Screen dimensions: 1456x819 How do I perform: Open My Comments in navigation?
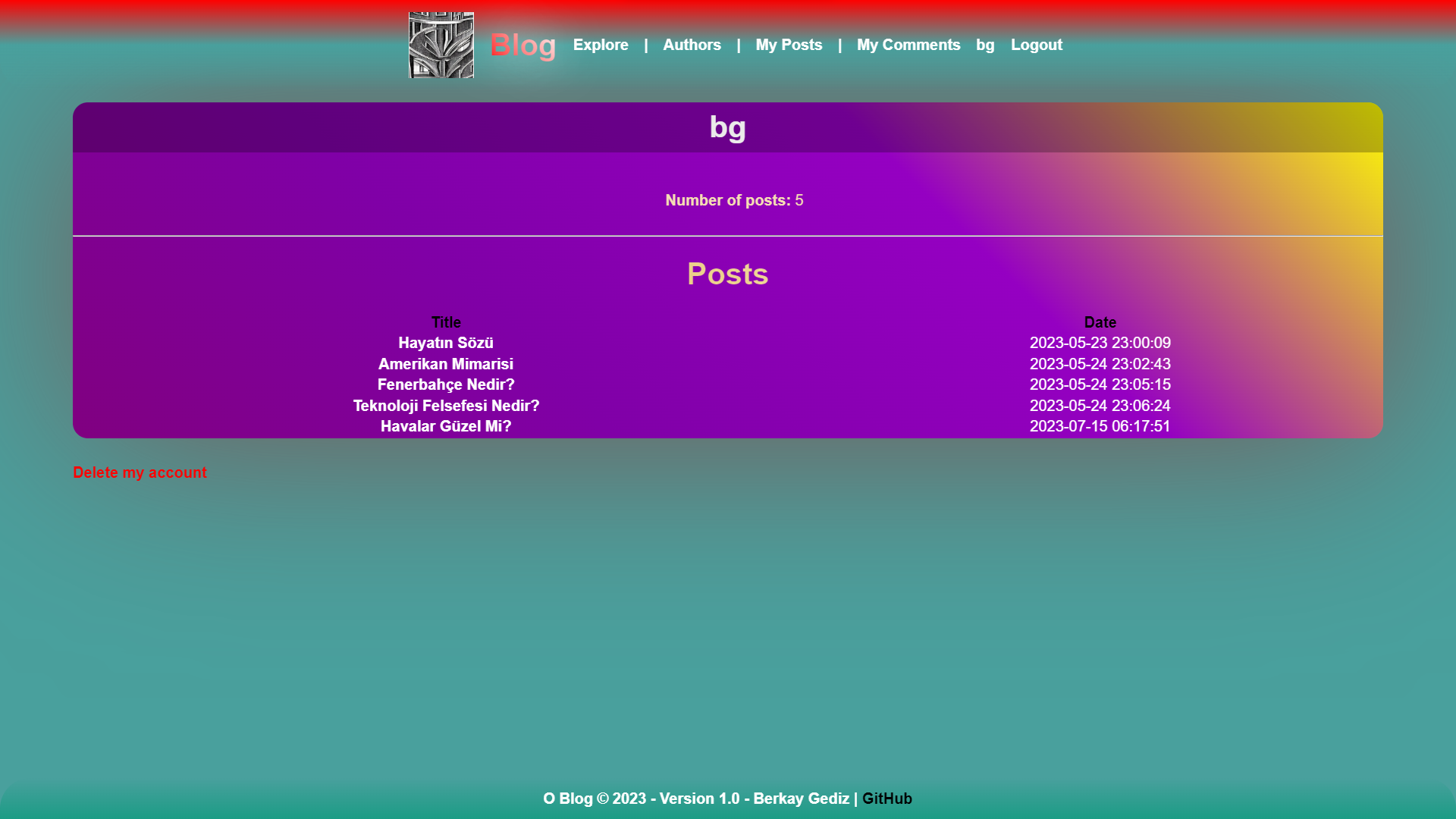tap(908, 45)
